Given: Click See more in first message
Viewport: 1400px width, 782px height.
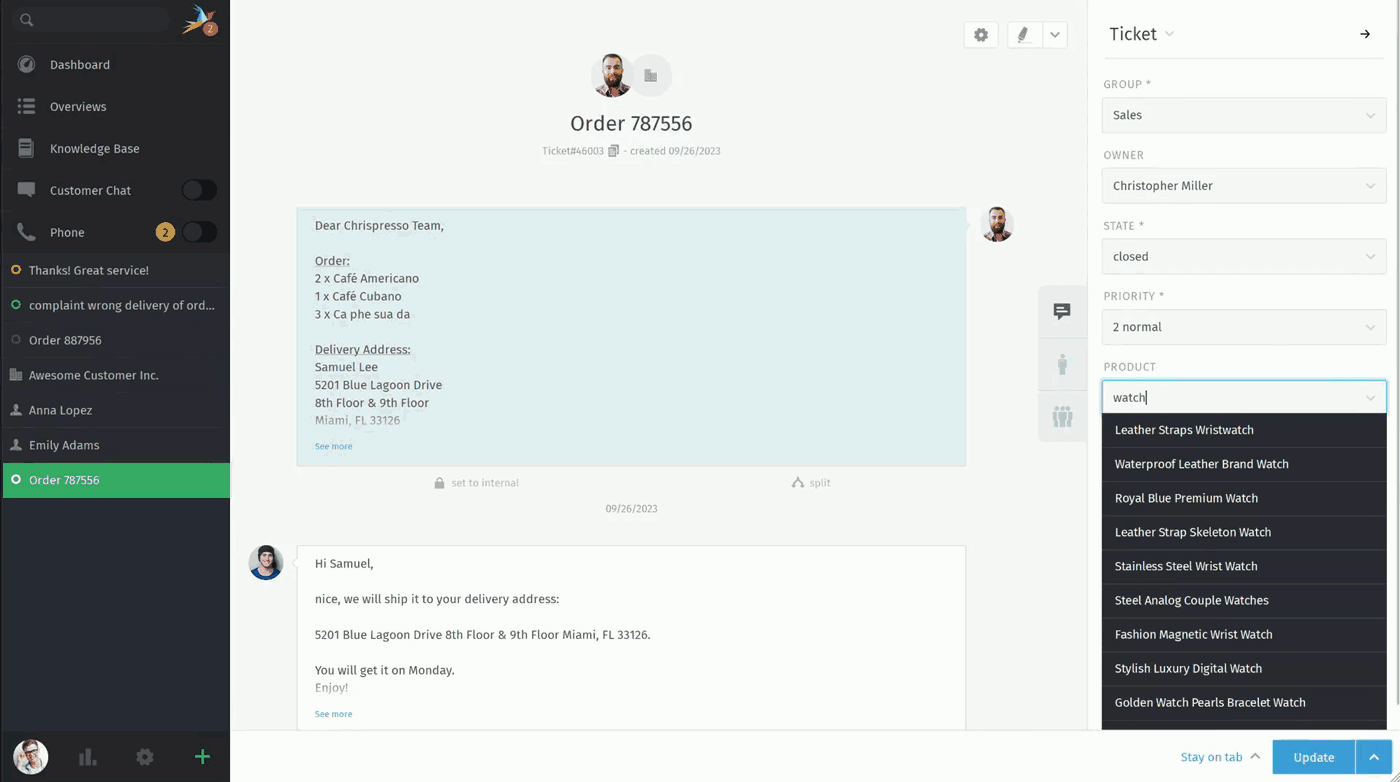Looking at the screenshot, I should tap(333, 446).
